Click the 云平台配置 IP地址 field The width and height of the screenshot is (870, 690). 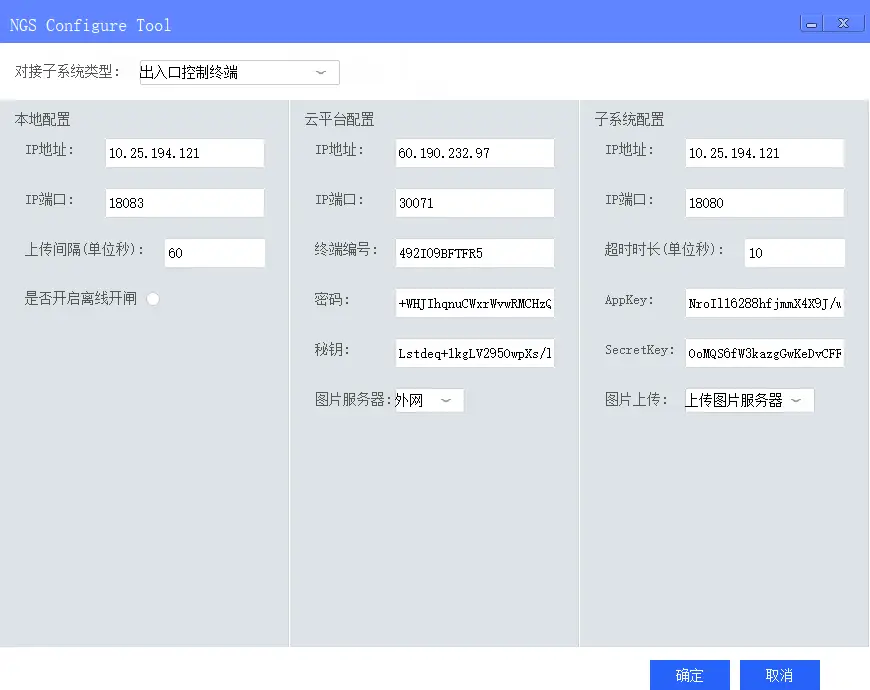pos(474,153)
